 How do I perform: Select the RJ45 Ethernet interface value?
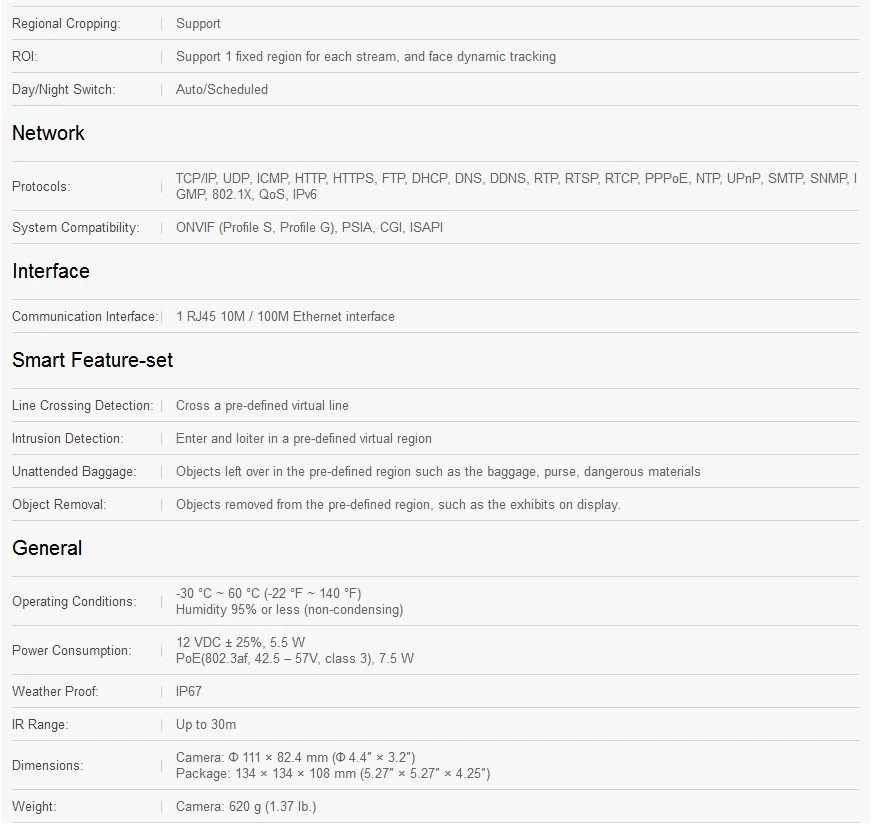point(285,317)
